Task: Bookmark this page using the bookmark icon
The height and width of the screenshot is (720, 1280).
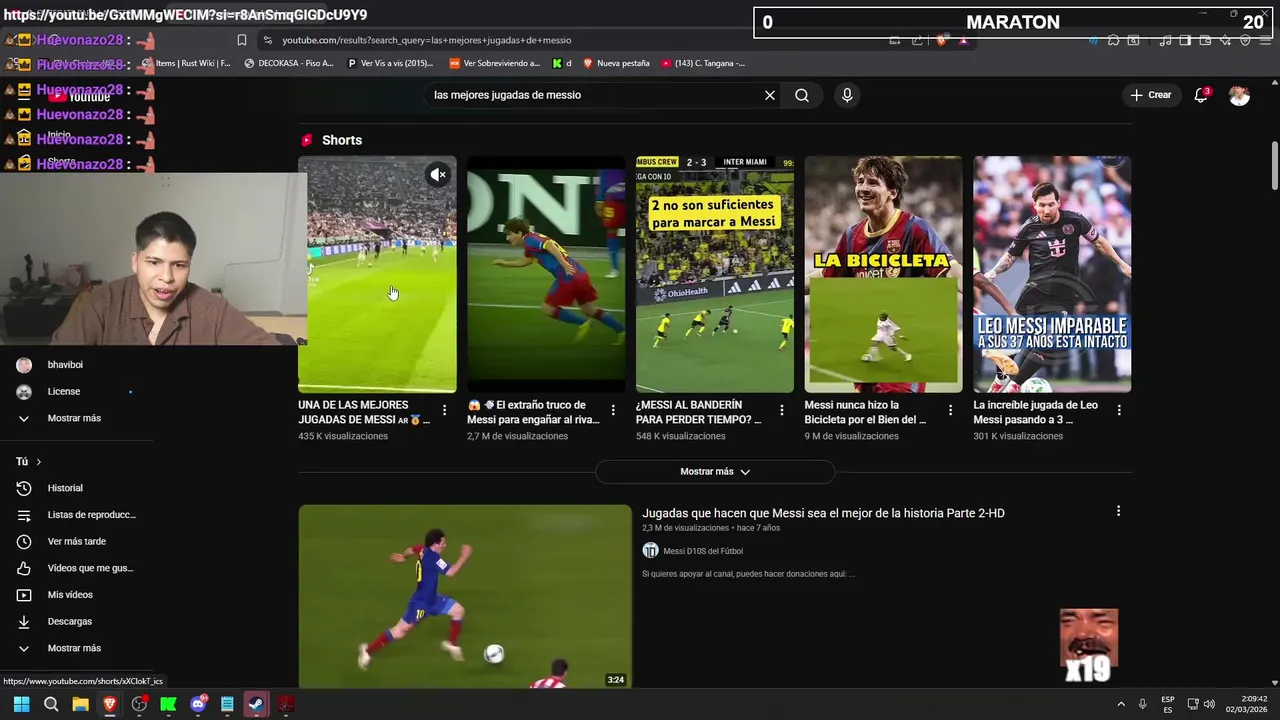Action: [x=242, y=40]
